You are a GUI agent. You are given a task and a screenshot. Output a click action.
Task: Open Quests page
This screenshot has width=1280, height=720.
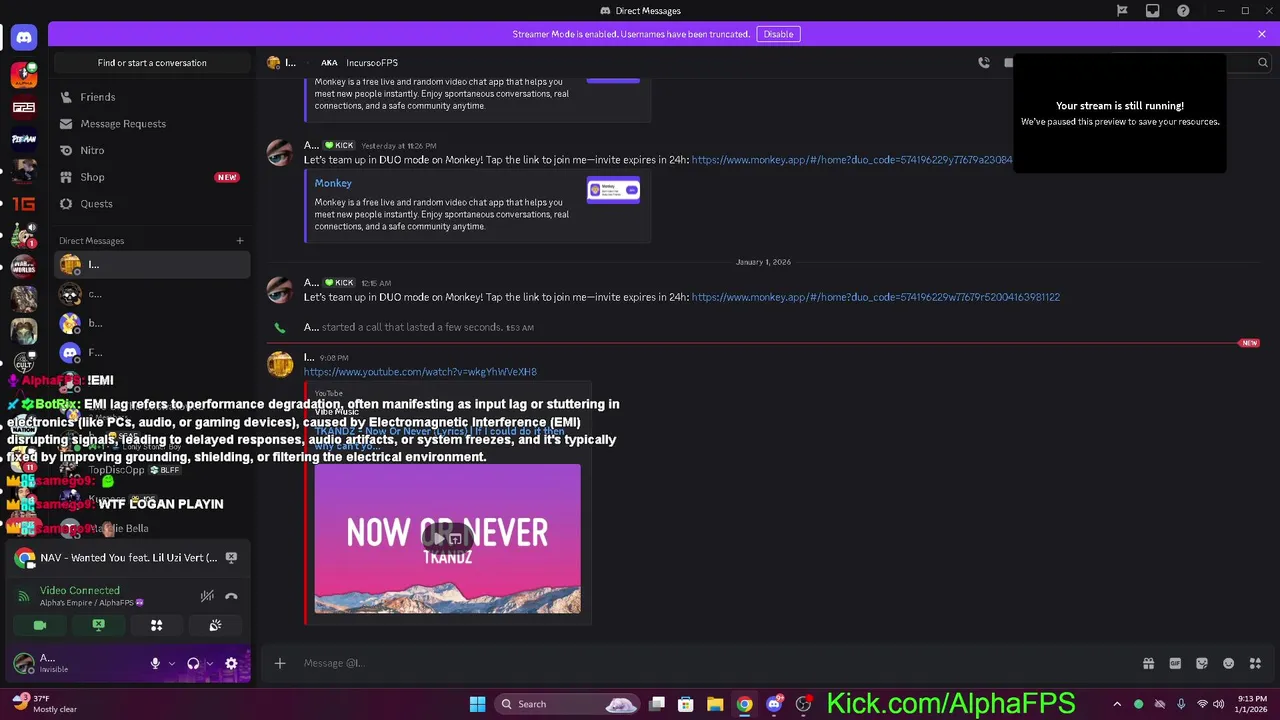pos(152,204)
